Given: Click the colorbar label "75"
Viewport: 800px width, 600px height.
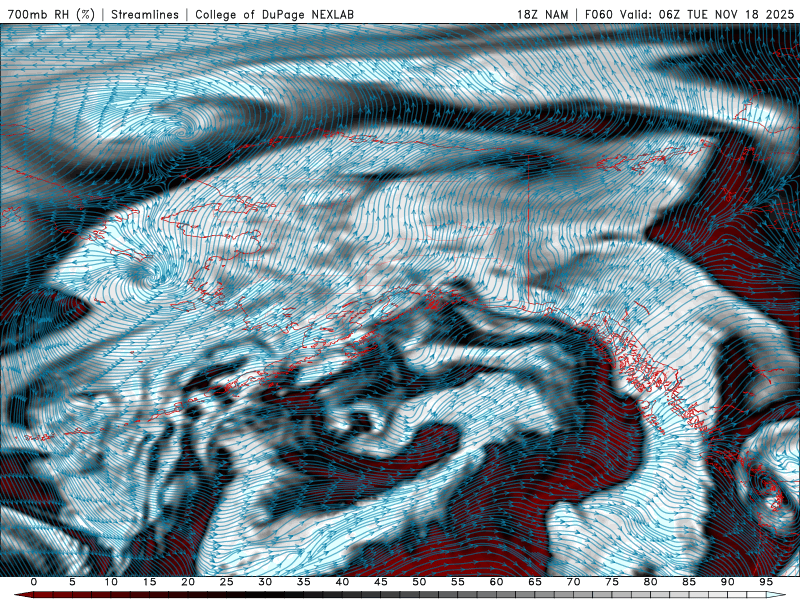Looking at the screenshot, I should click(x=612, y=582).
